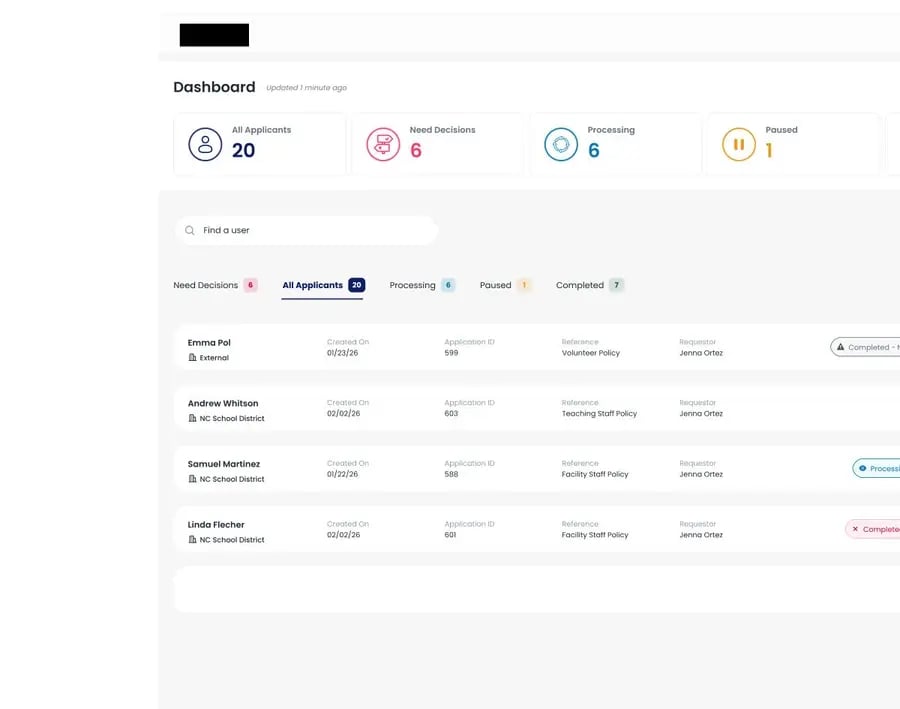
Task: Click the 7 badge on Completed tab
Action: (x=616, y=285)
